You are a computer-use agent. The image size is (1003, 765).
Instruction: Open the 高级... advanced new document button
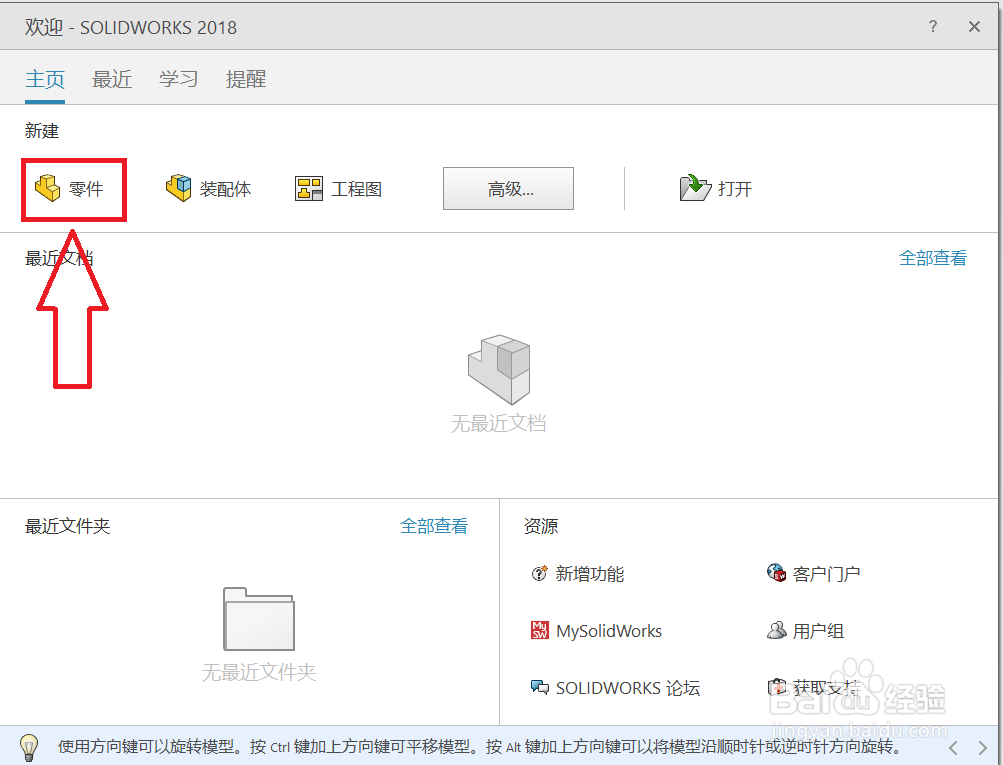click(x=509, y=189)
